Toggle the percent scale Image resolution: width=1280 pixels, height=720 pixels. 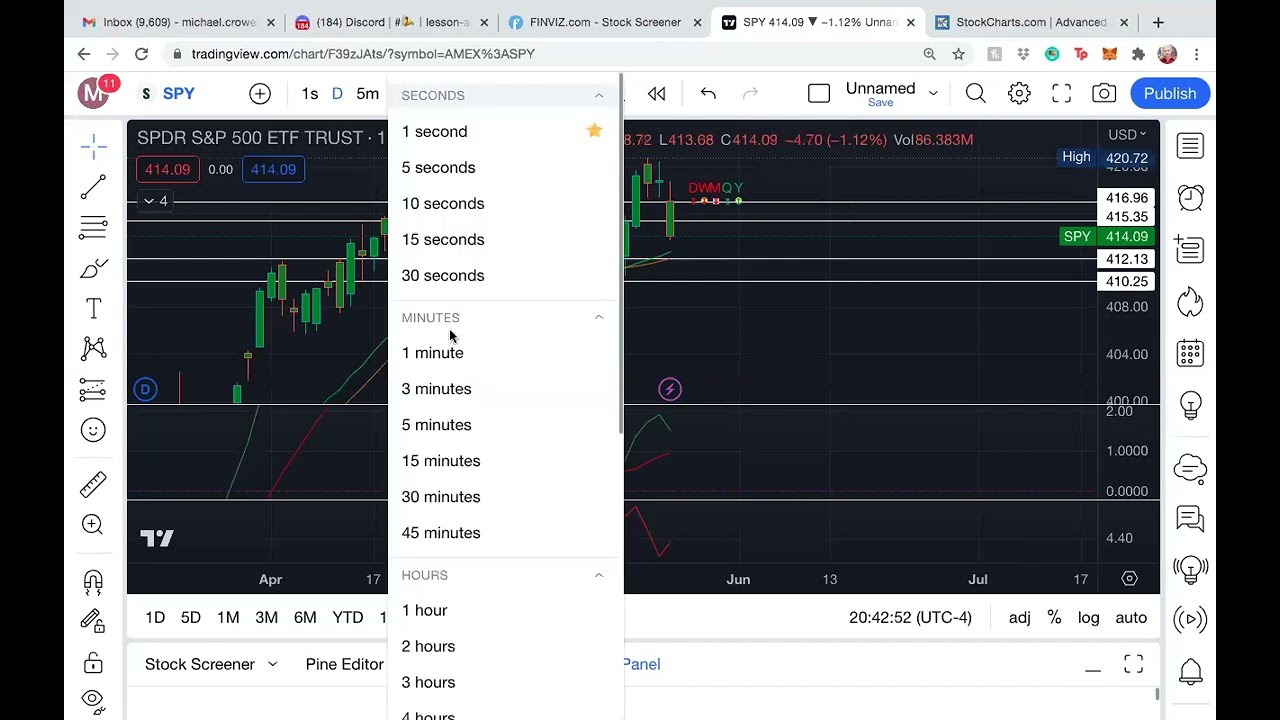(x=1054, y=617)
